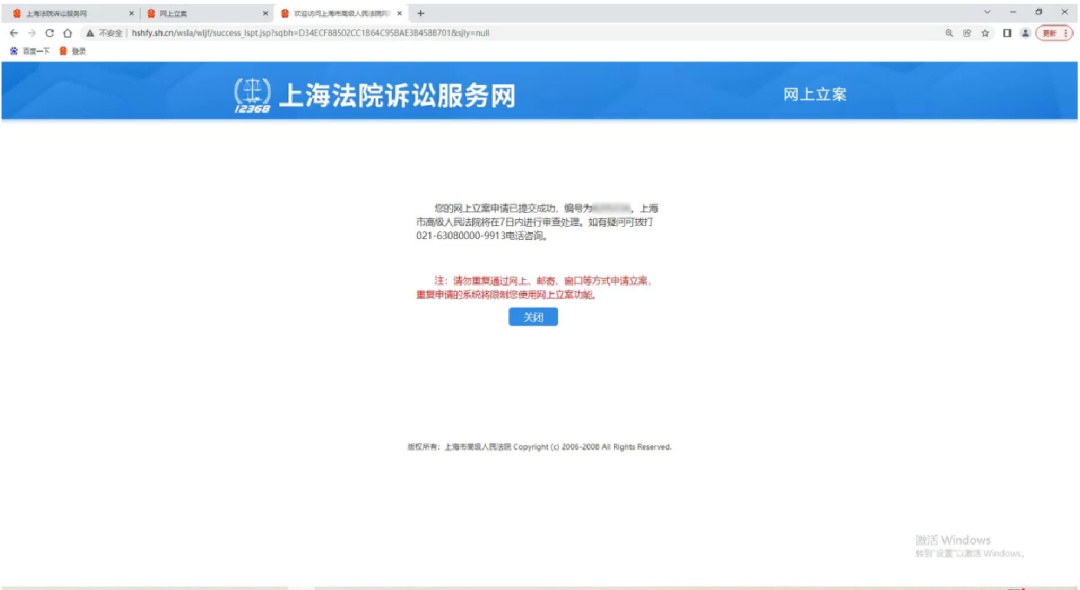Expand the tab search chevron
This screenshot has width=1080, height=590.
tap(987, 12)
